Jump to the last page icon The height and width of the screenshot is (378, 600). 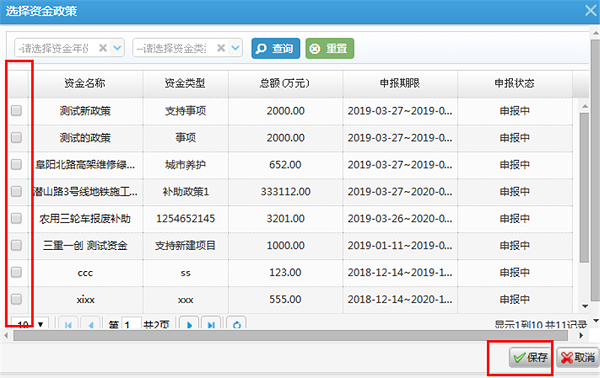[211, 324]
